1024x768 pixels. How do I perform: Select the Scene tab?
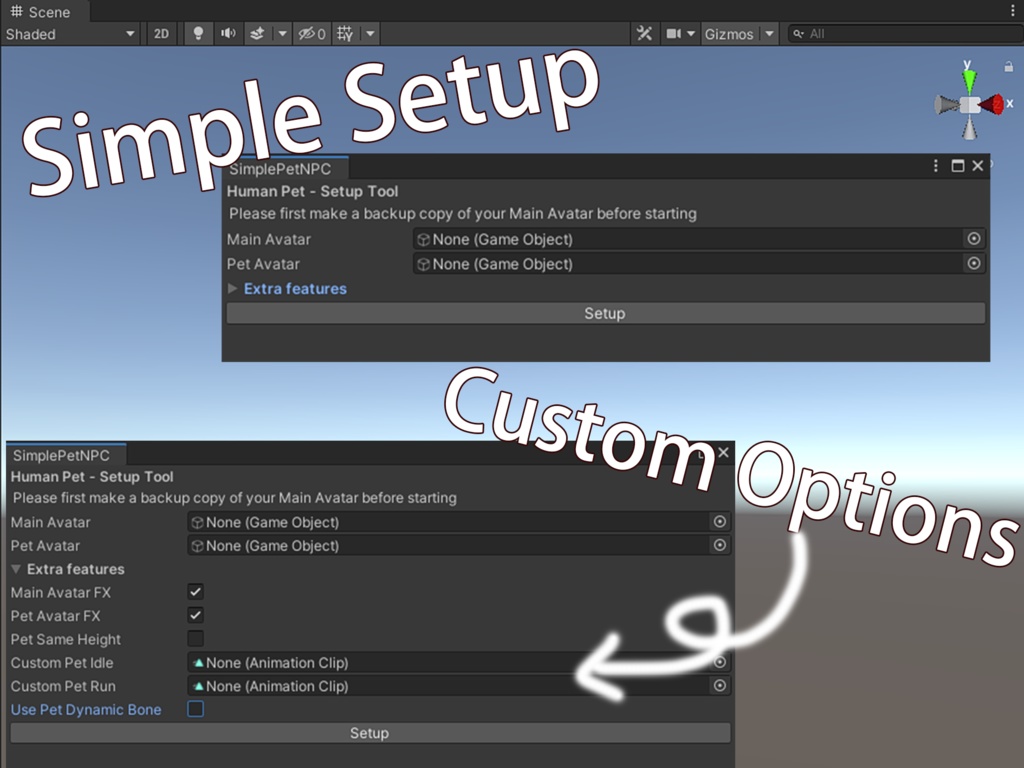40,12
